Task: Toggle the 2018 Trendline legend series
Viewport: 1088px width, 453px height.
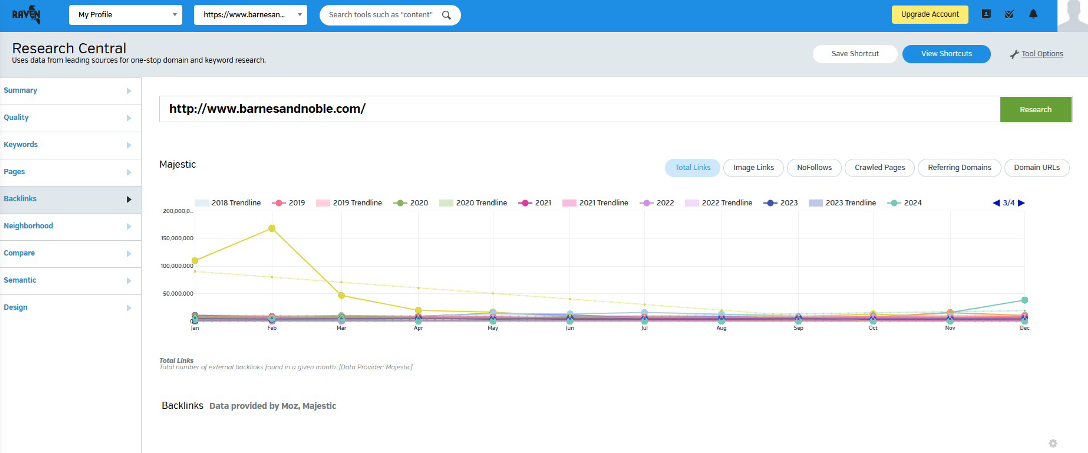Action: (228, 203)
